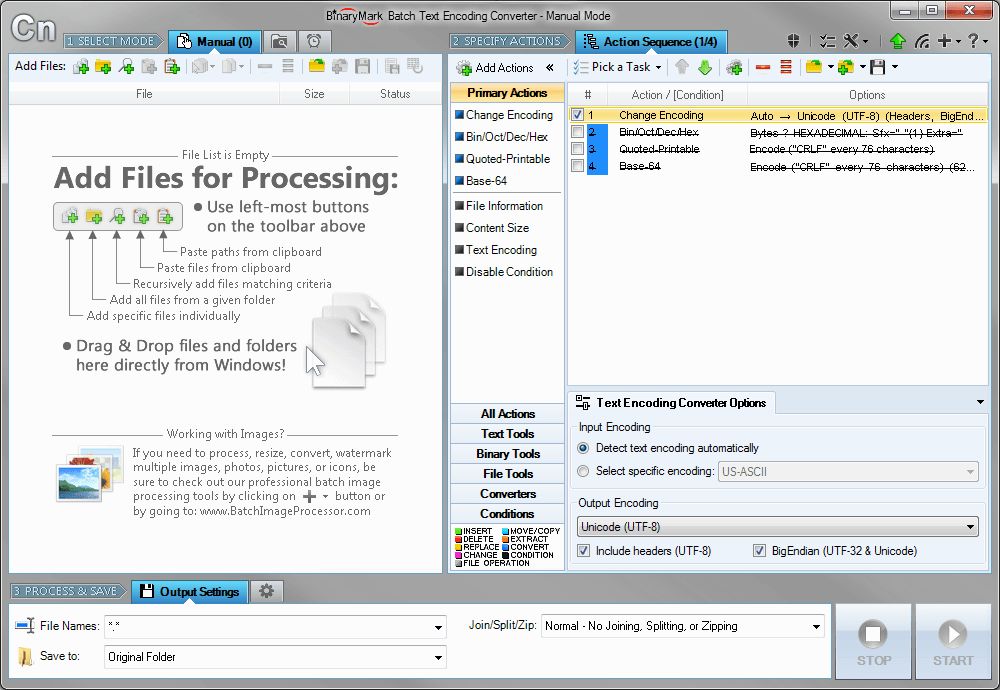
Task: Select the 'Select specific encoding' radio button
Action: pos(584,471)
